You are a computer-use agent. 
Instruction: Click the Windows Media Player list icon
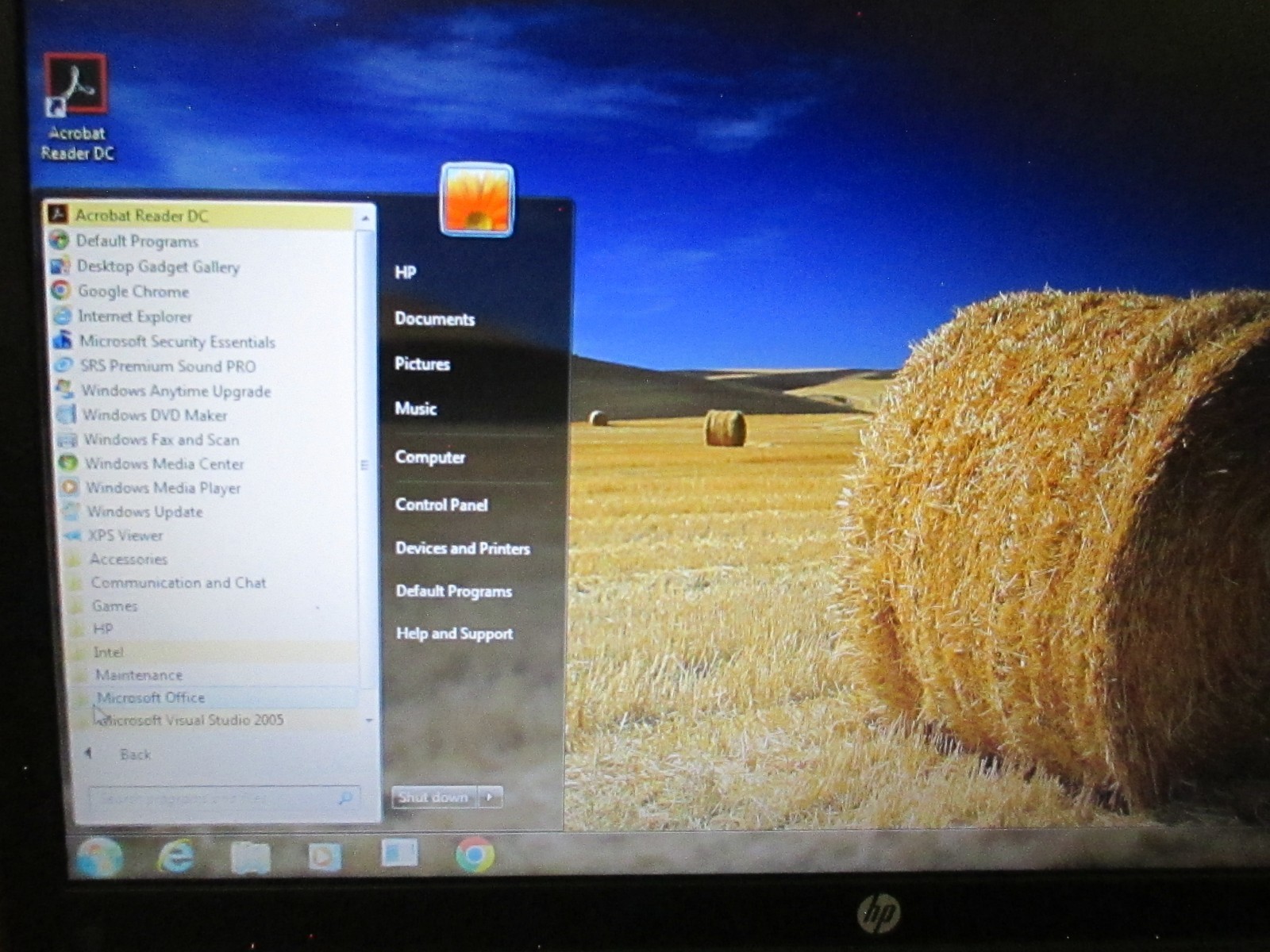pos(70,486)
